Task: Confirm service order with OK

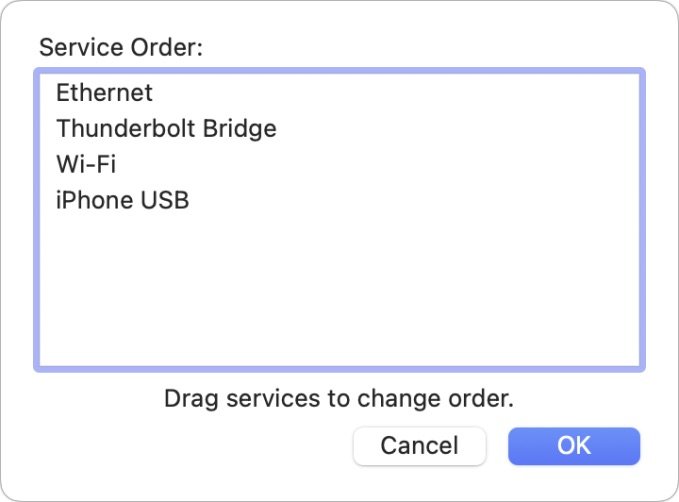Action: tap(573, 445)
